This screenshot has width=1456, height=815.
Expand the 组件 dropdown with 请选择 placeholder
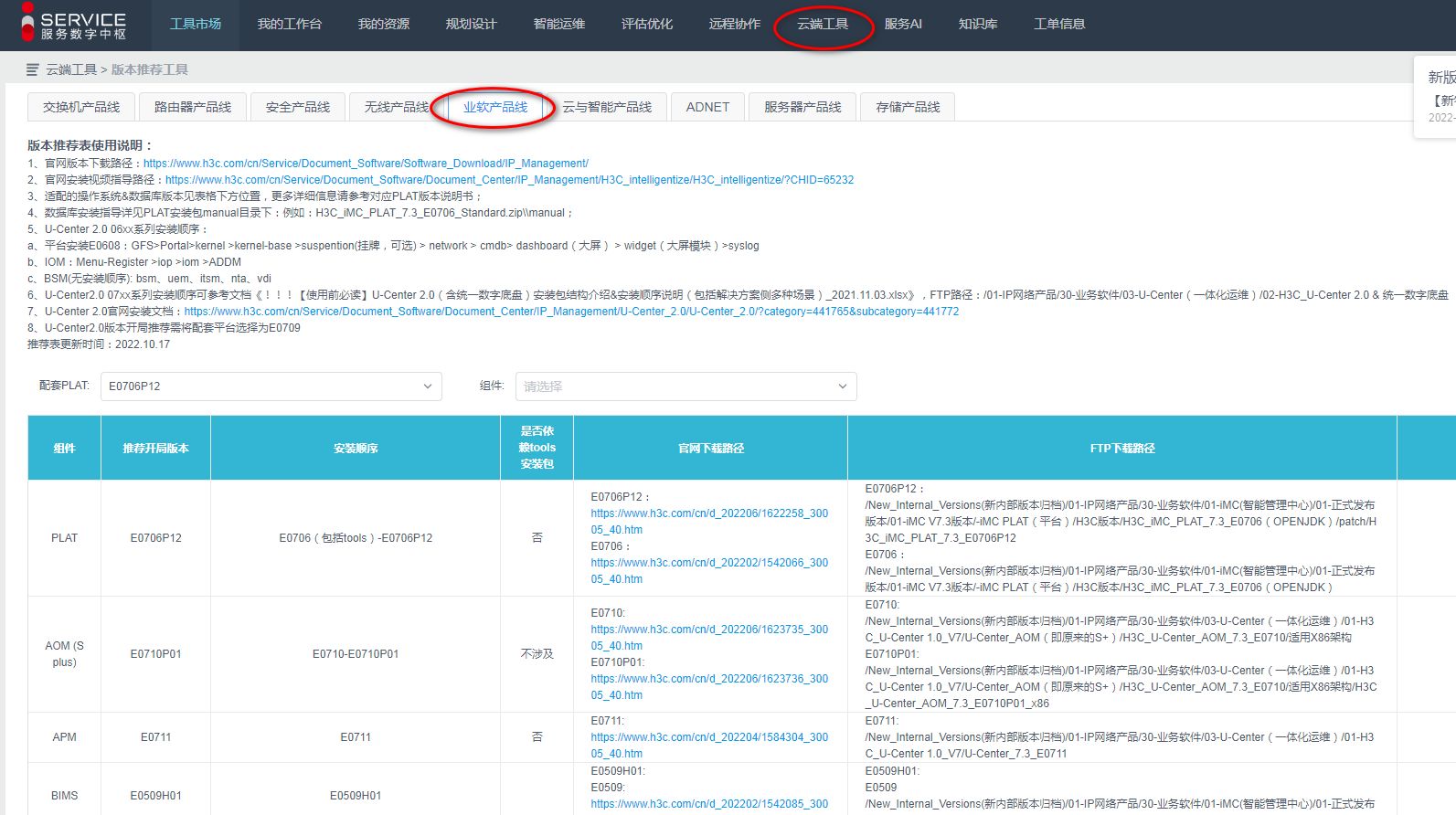[x=685, y=386]
